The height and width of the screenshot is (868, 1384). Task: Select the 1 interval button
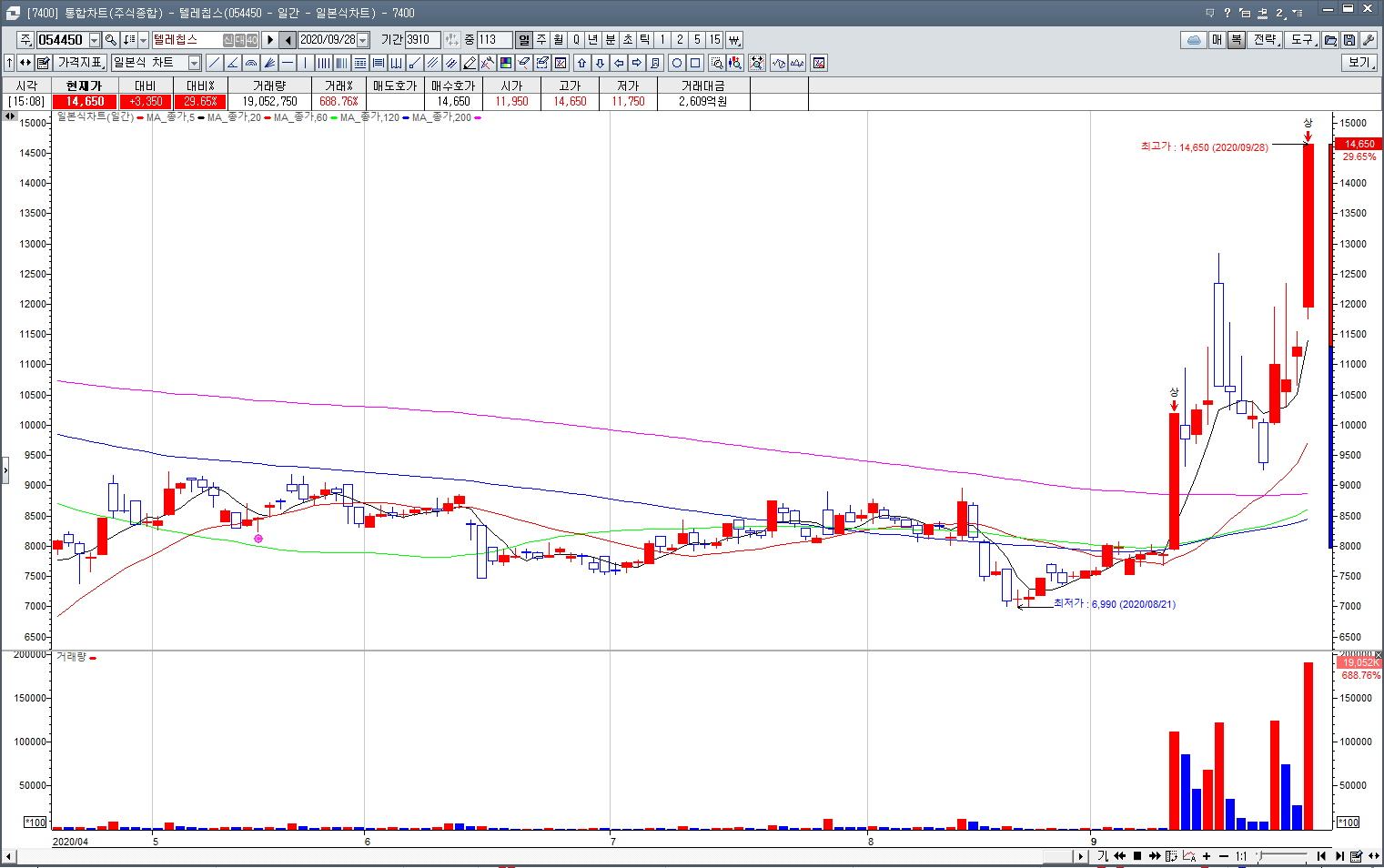[662, 40]
